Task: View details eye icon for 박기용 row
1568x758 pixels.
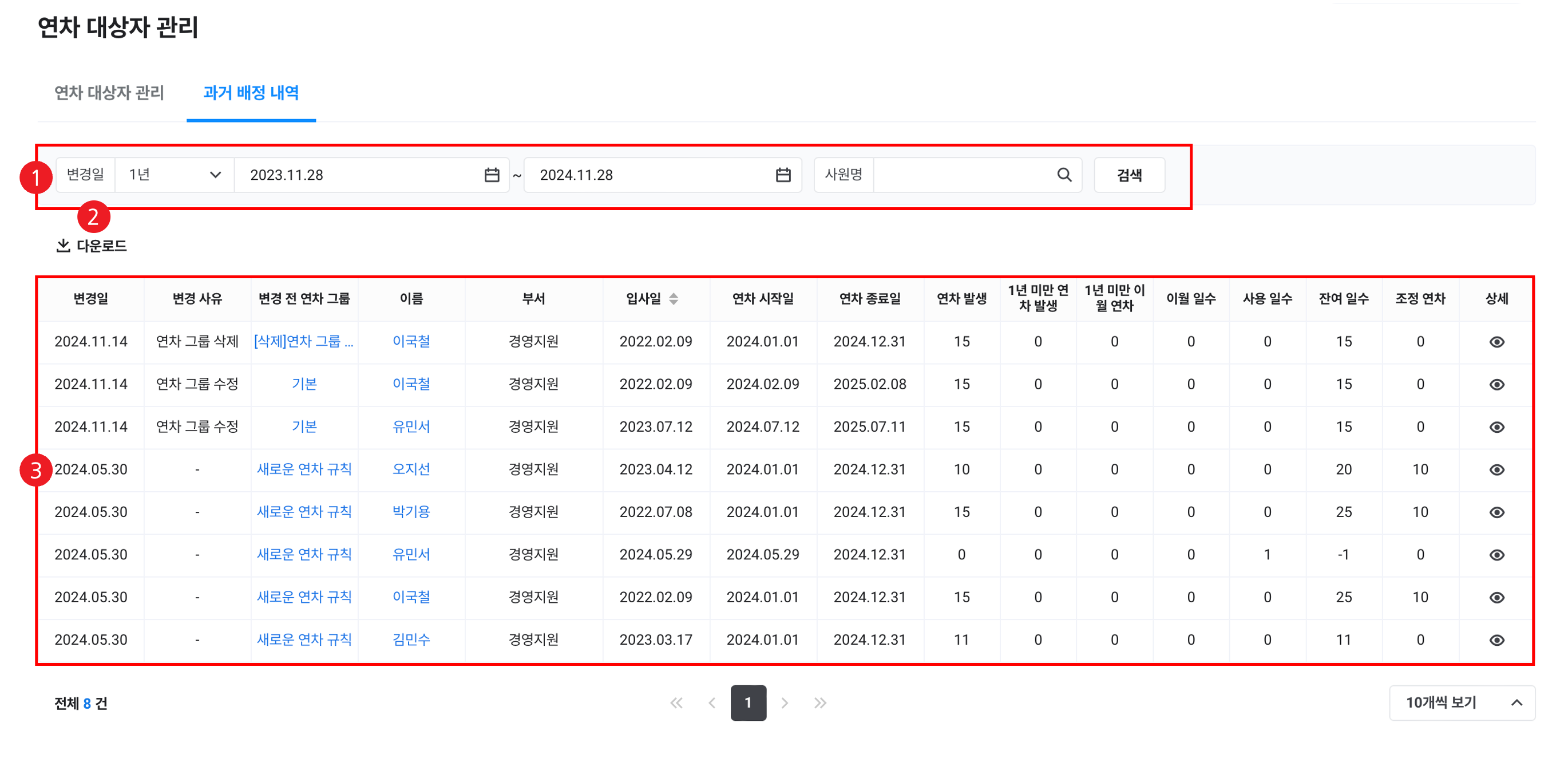Action: point(1497,512)
